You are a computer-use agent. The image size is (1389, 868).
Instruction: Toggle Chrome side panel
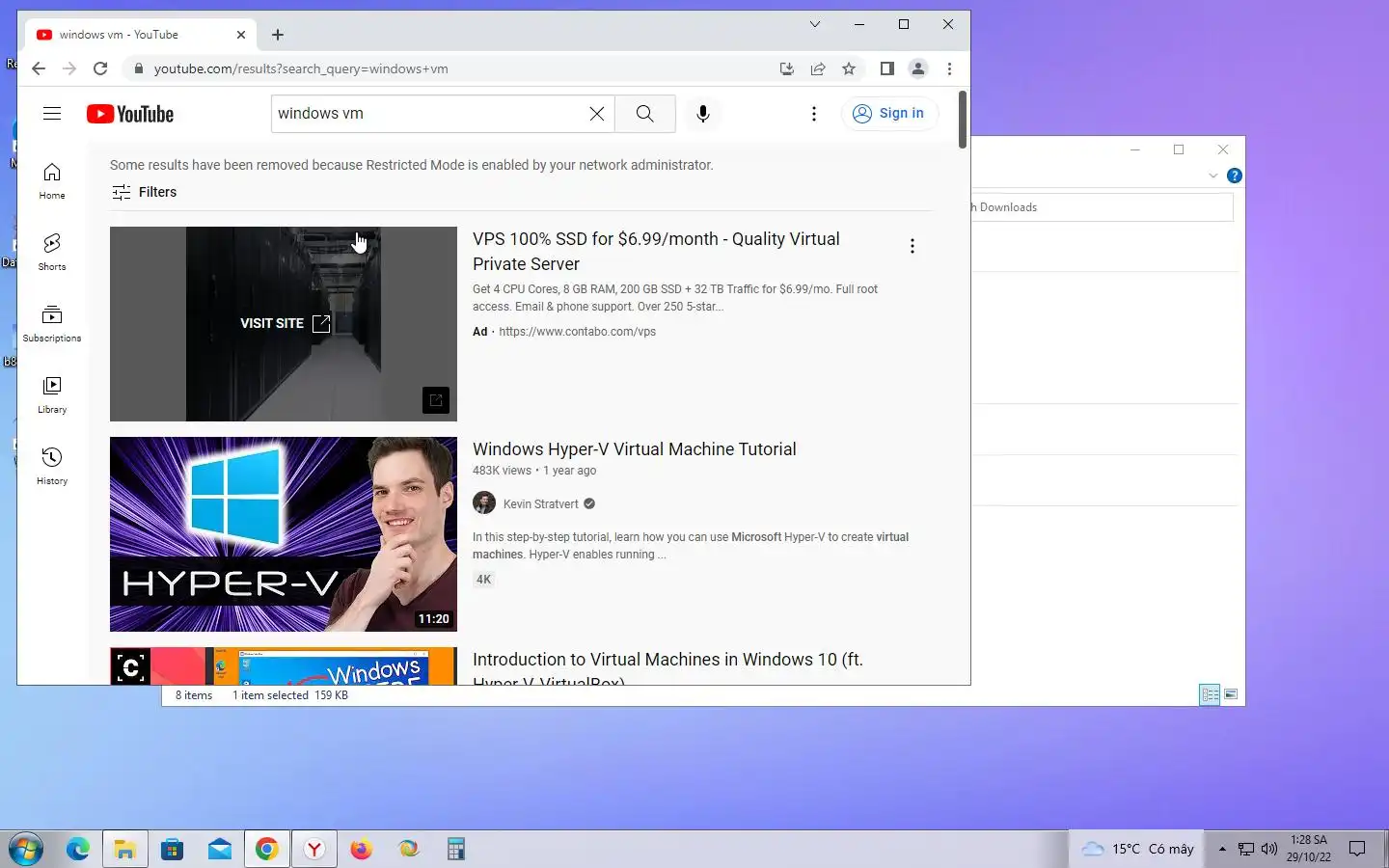887,68
